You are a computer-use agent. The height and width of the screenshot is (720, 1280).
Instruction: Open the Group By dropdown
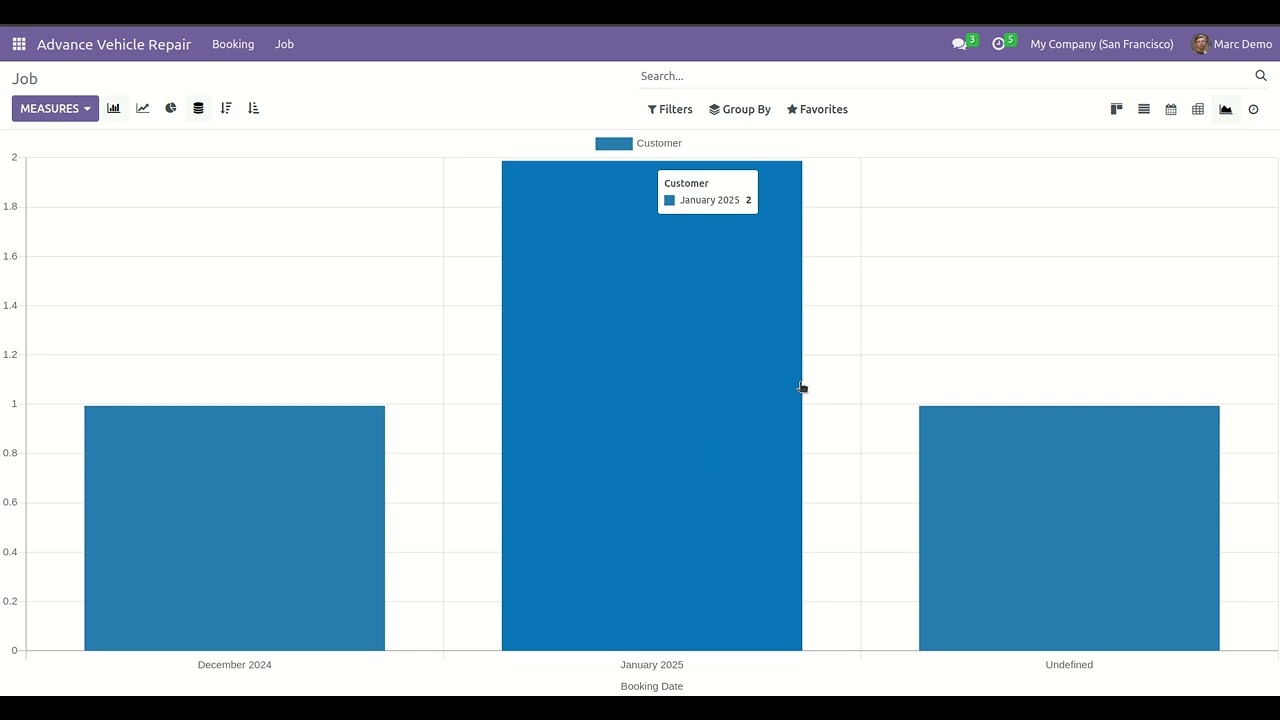pos(740,109)
